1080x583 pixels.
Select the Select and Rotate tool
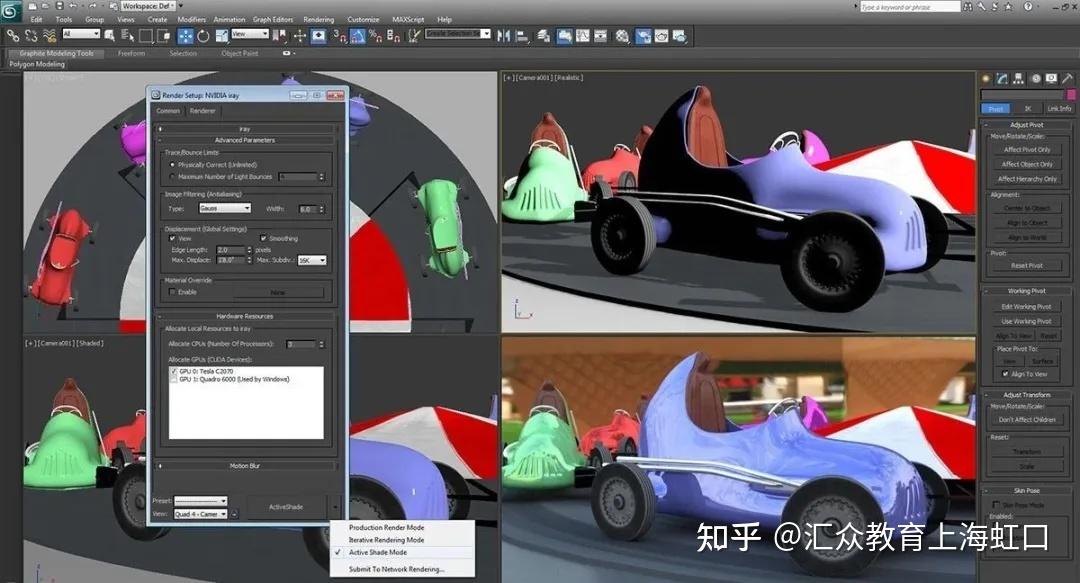click(x=205, y=36)
